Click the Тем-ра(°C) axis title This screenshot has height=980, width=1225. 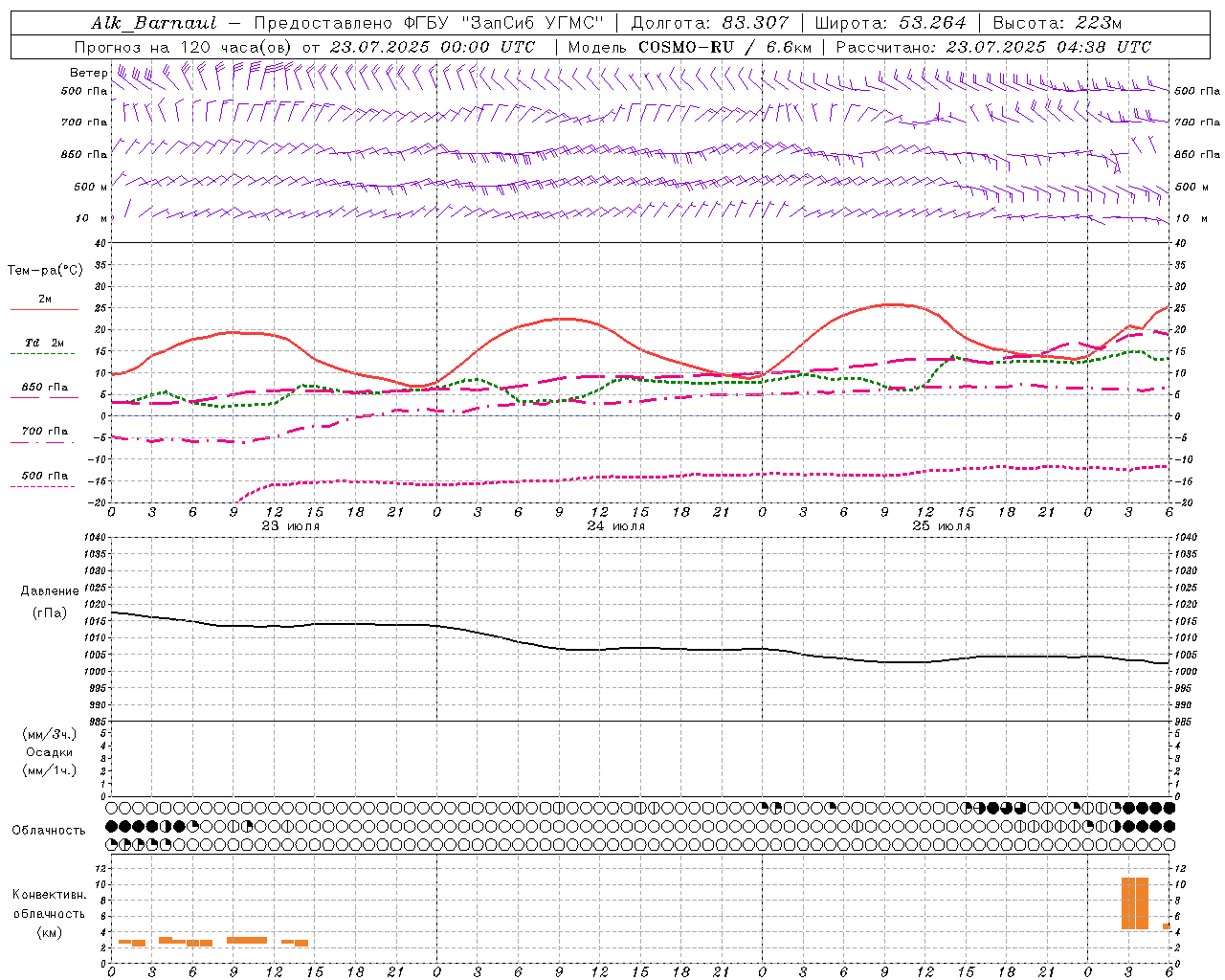(x=45, y=270)
